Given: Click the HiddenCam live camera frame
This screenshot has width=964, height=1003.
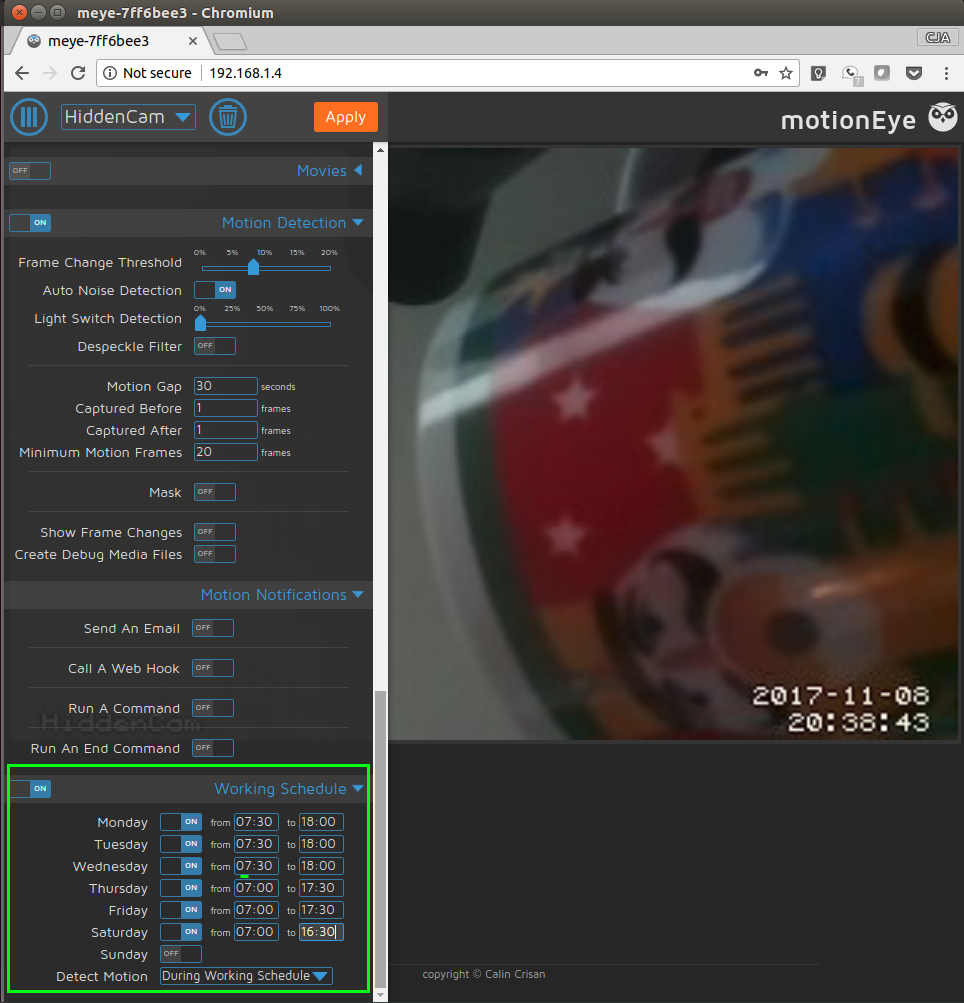Looking at the screenshot, I should (x=673, y=445).
